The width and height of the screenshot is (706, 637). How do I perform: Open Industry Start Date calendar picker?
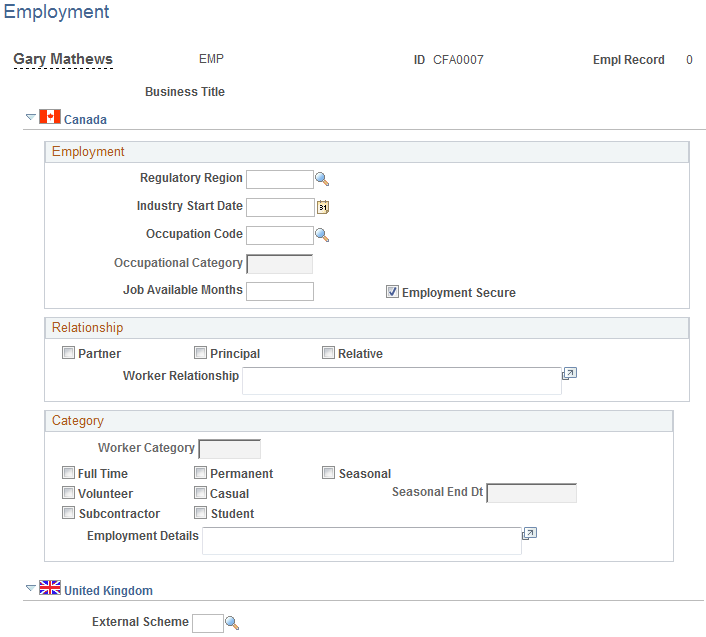pos(323,207)
